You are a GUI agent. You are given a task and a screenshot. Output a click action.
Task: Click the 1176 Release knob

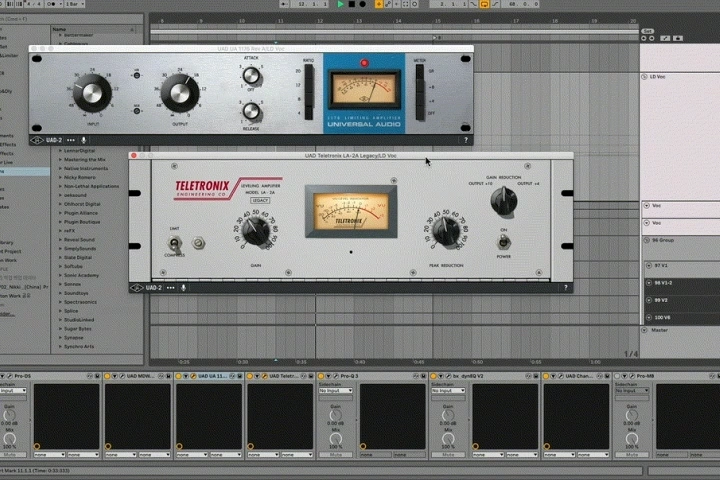(x=251, y=111)
